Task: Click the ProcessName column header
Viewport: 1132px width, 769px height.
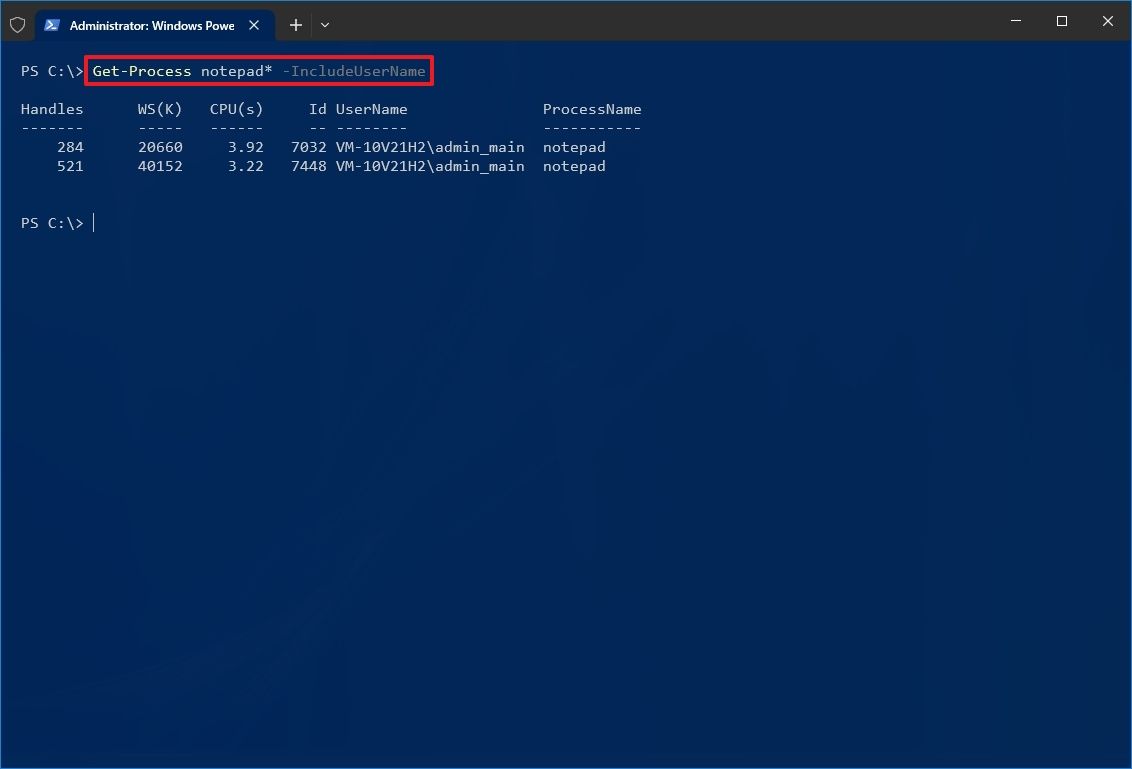Action: pos(592,109)
